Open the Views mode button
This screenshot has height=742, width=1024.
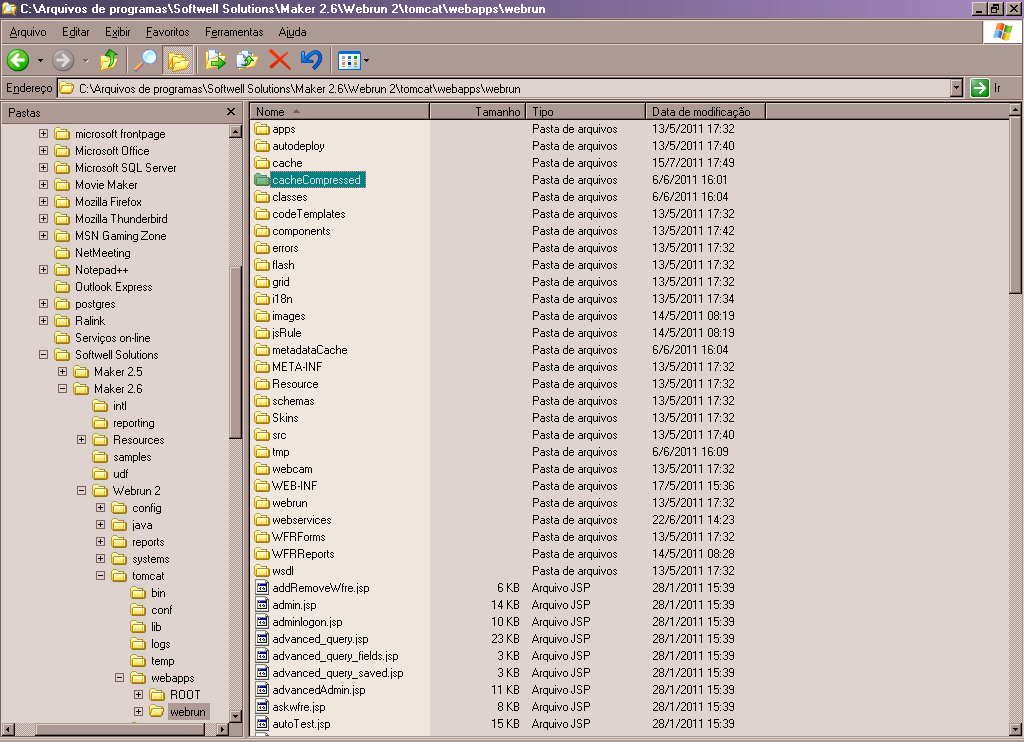pyautogui.click(x=349, y=61)
